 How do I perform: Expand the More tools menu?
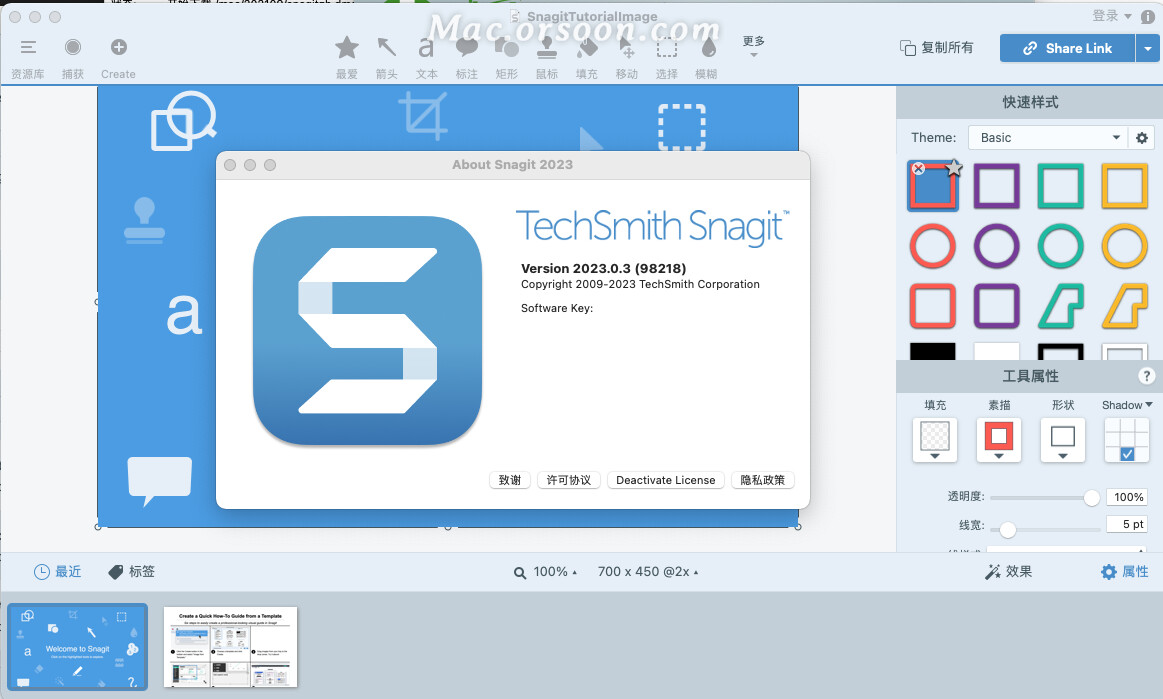754,46
